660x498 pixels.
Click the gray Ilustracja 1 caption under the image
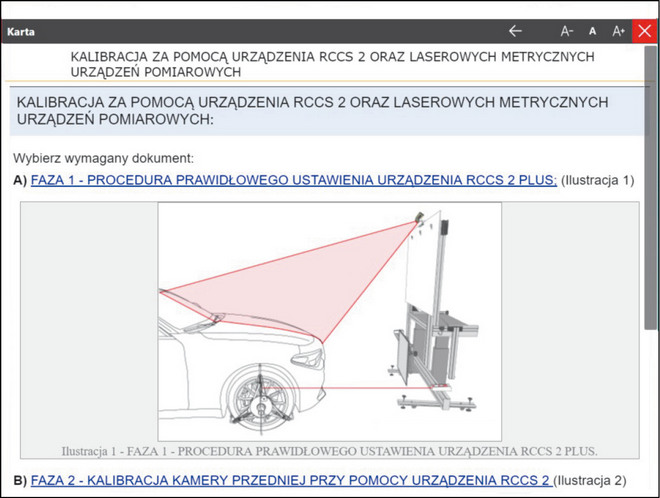pyautogui.click(x=329, y=450)
